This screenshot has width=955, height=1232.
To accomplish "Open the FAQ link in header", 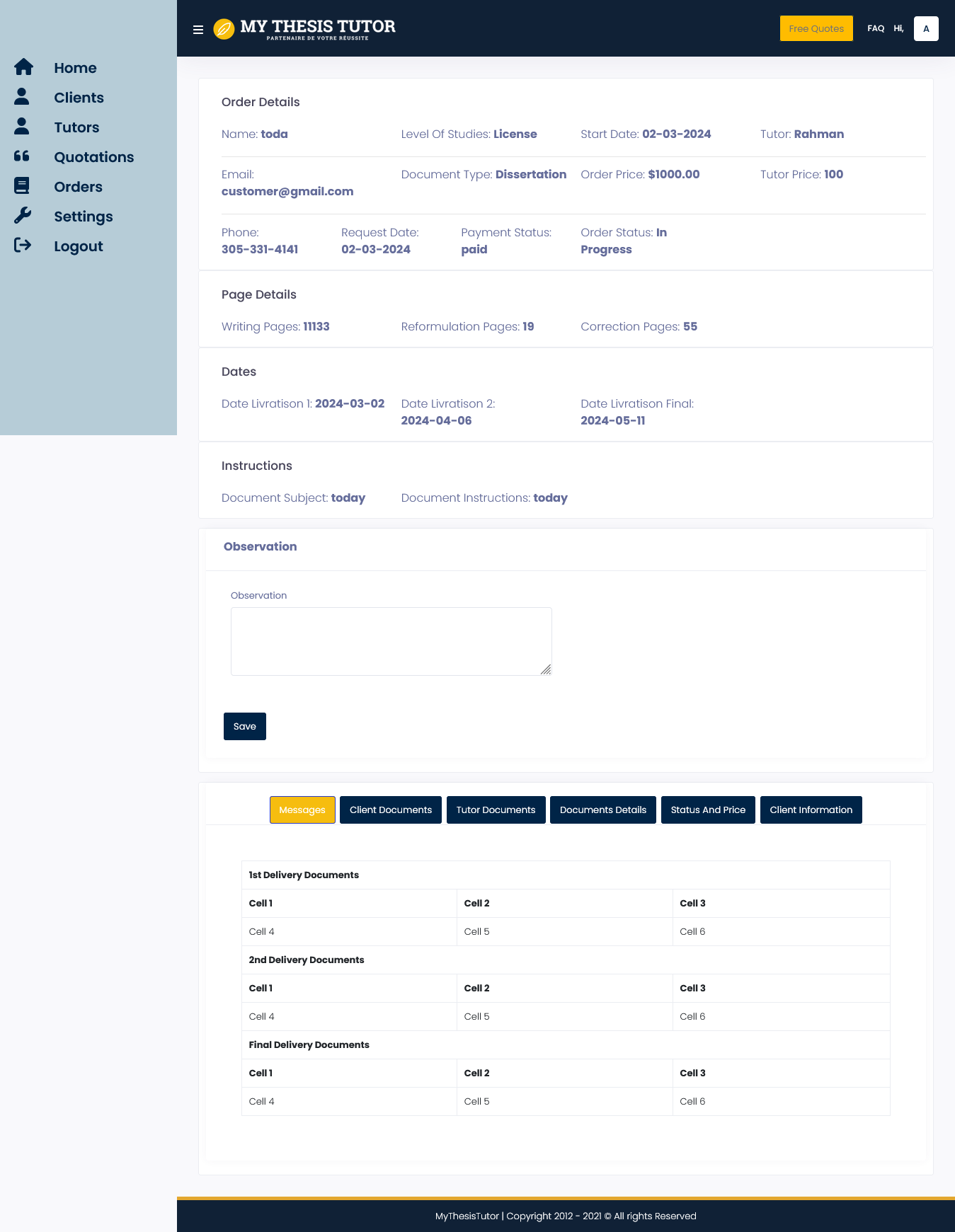I will point(876,28).
